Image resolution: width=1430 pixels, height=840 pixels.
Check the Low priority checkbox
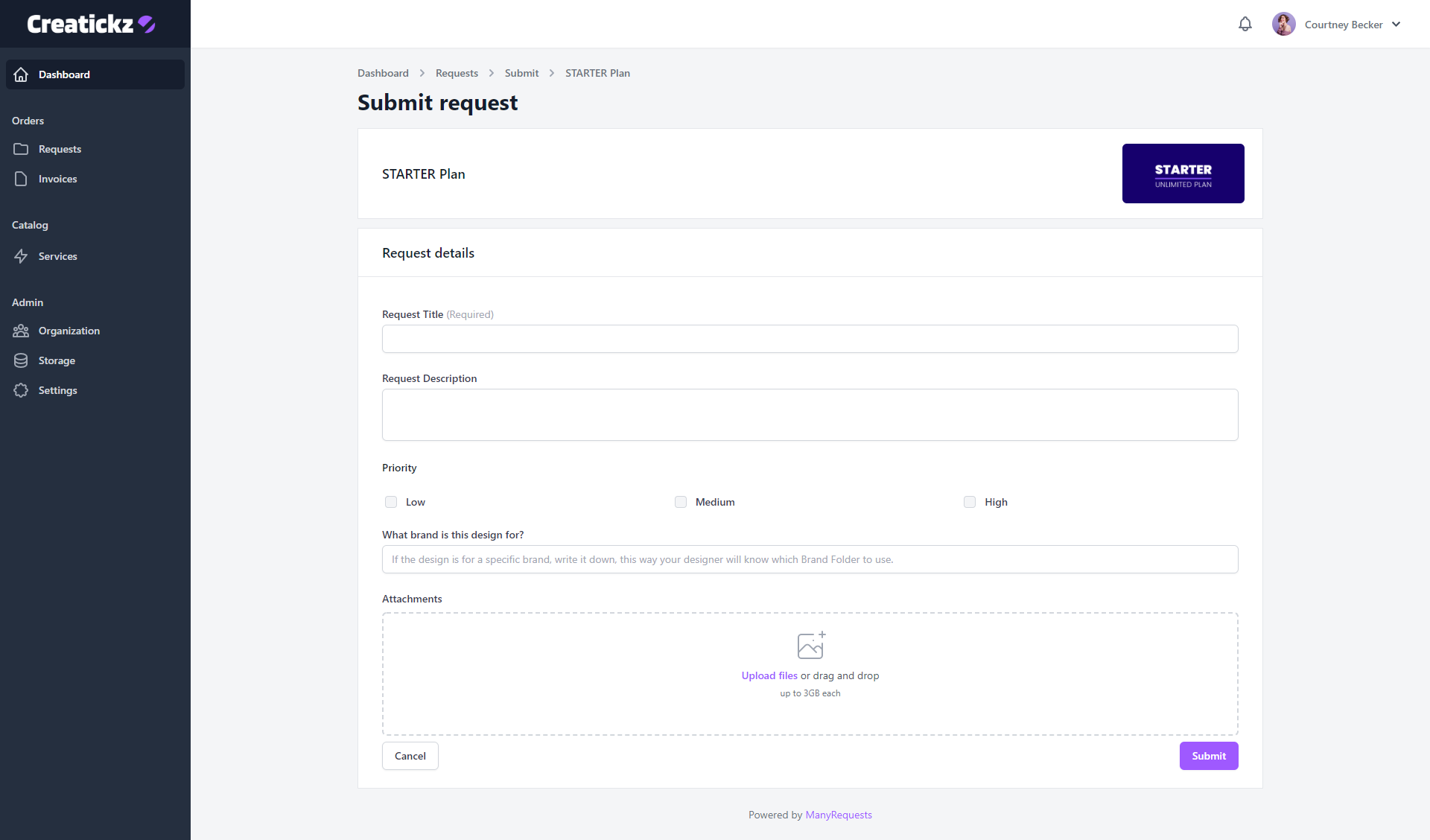[391, 502]
